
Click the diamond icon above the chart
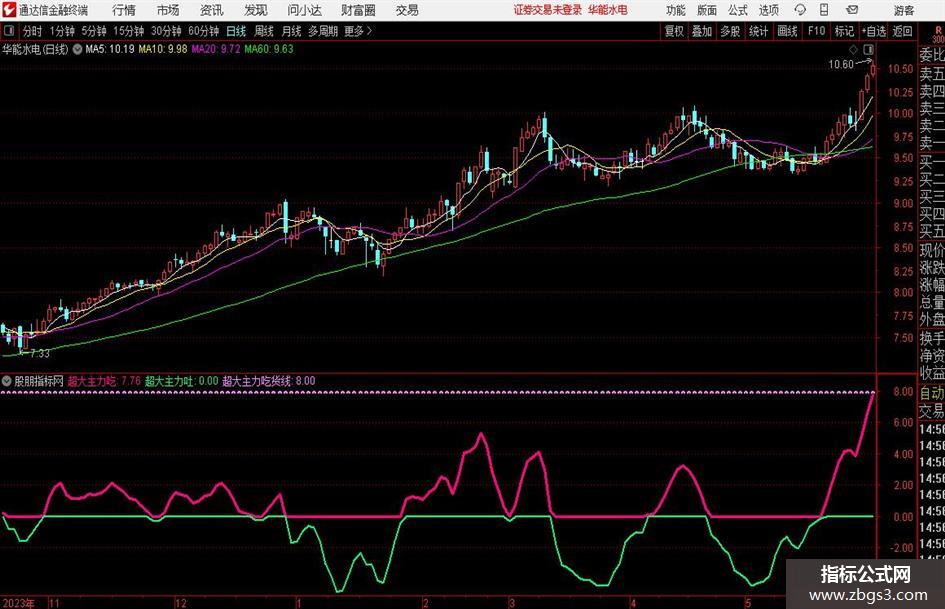click(853, 49)
